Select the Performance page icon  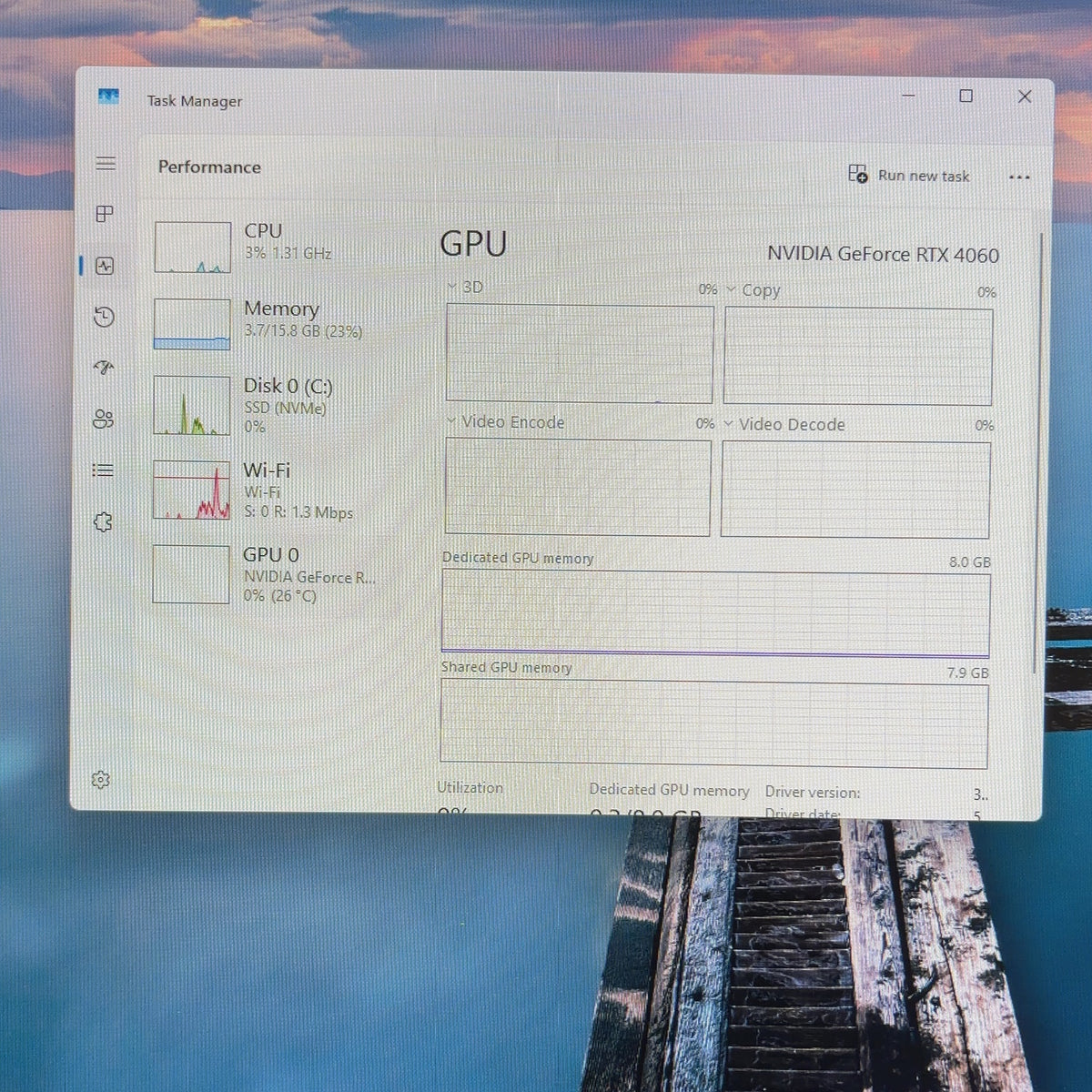click(x=105, y=266)
